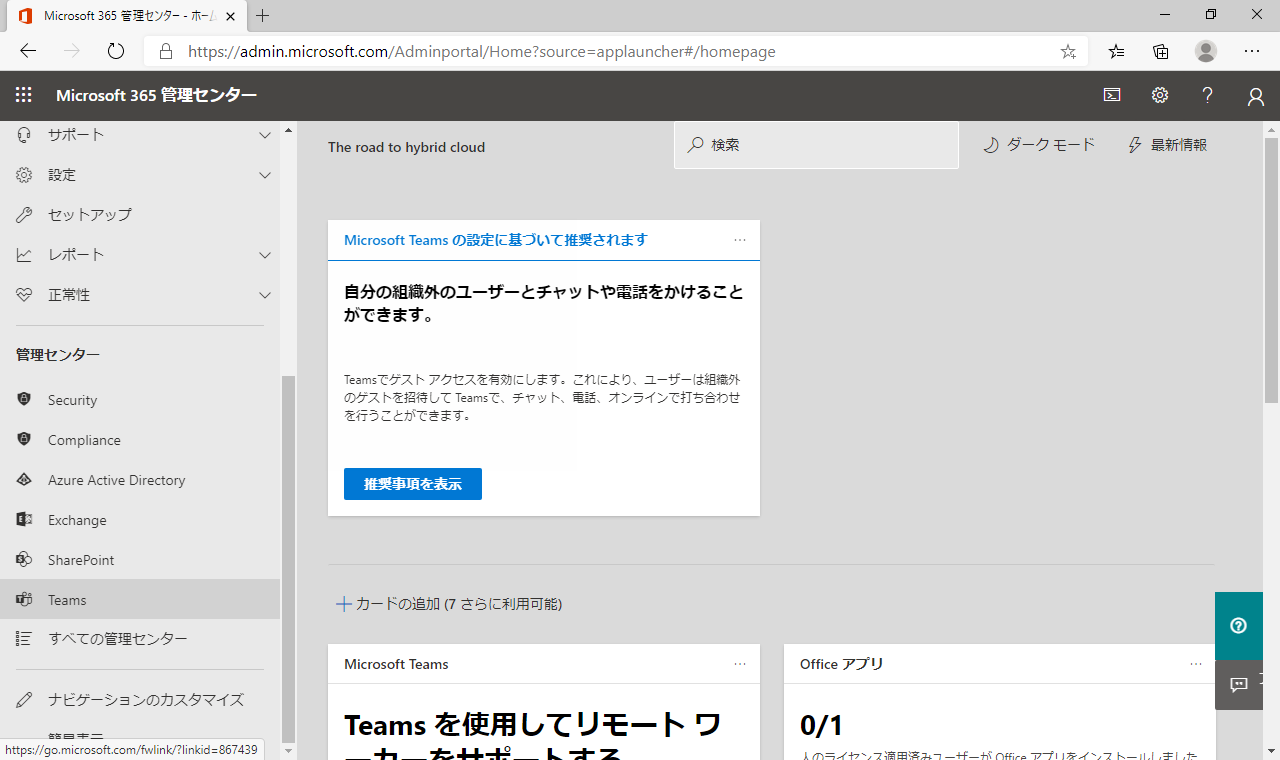The image size is (1280, 760).
Task: Click the SharePoint icon in sidebar
Action: (25, 560)
